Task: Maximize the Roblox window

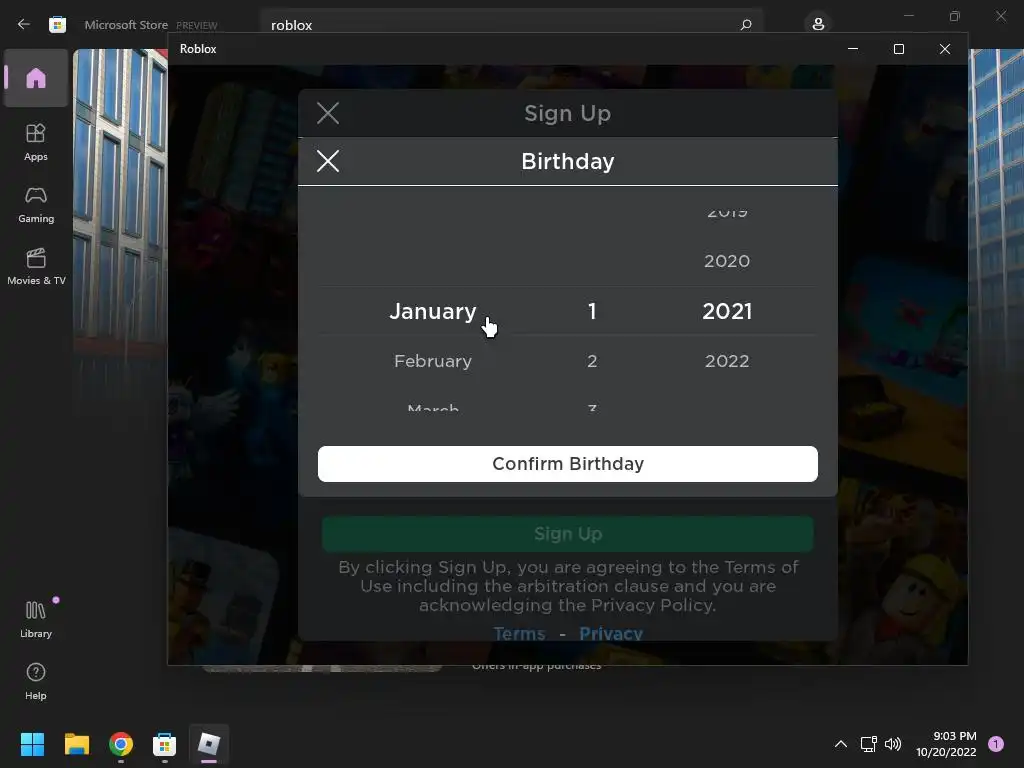Action: pos(899,49)
